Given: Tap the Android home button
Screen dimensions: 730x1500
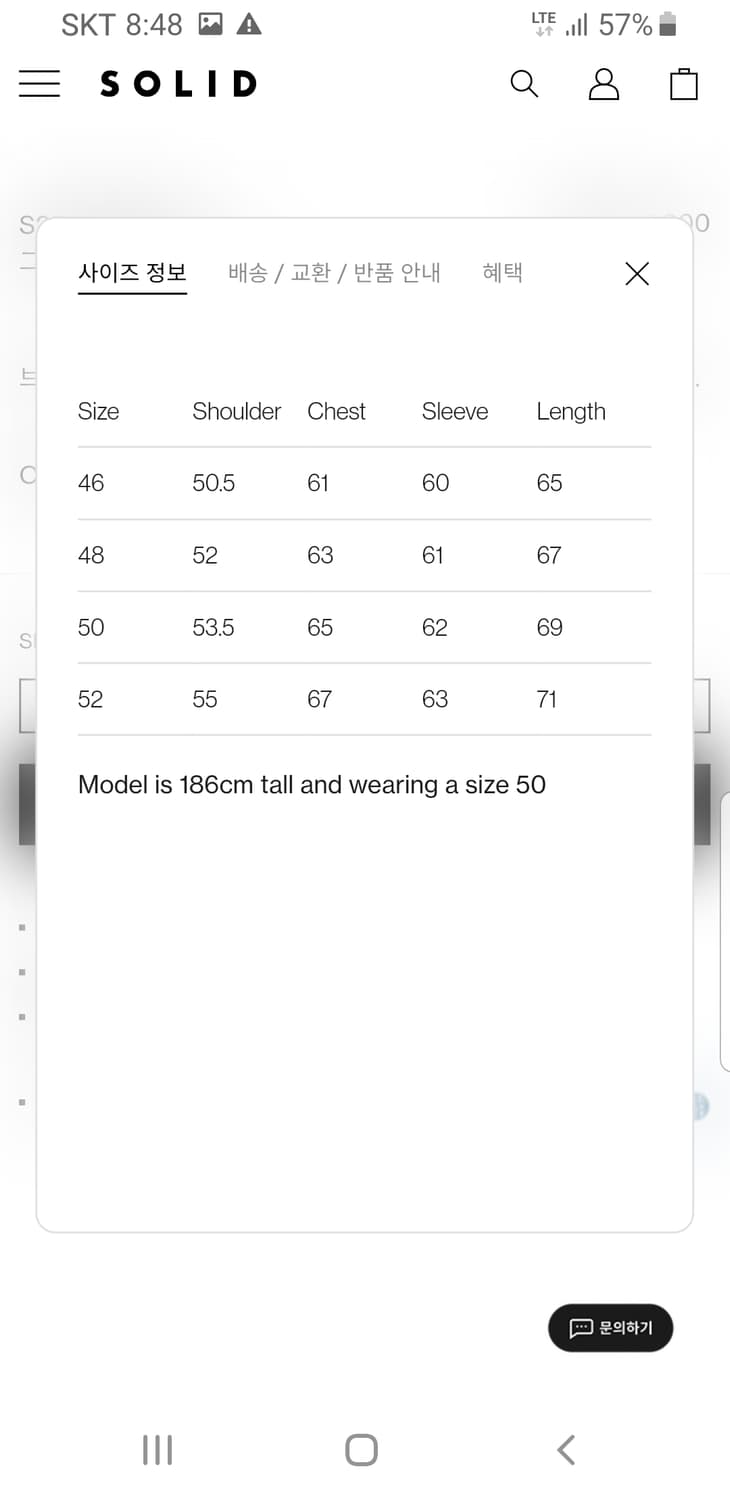Looking at the screenshot, I should [361, 1449].
